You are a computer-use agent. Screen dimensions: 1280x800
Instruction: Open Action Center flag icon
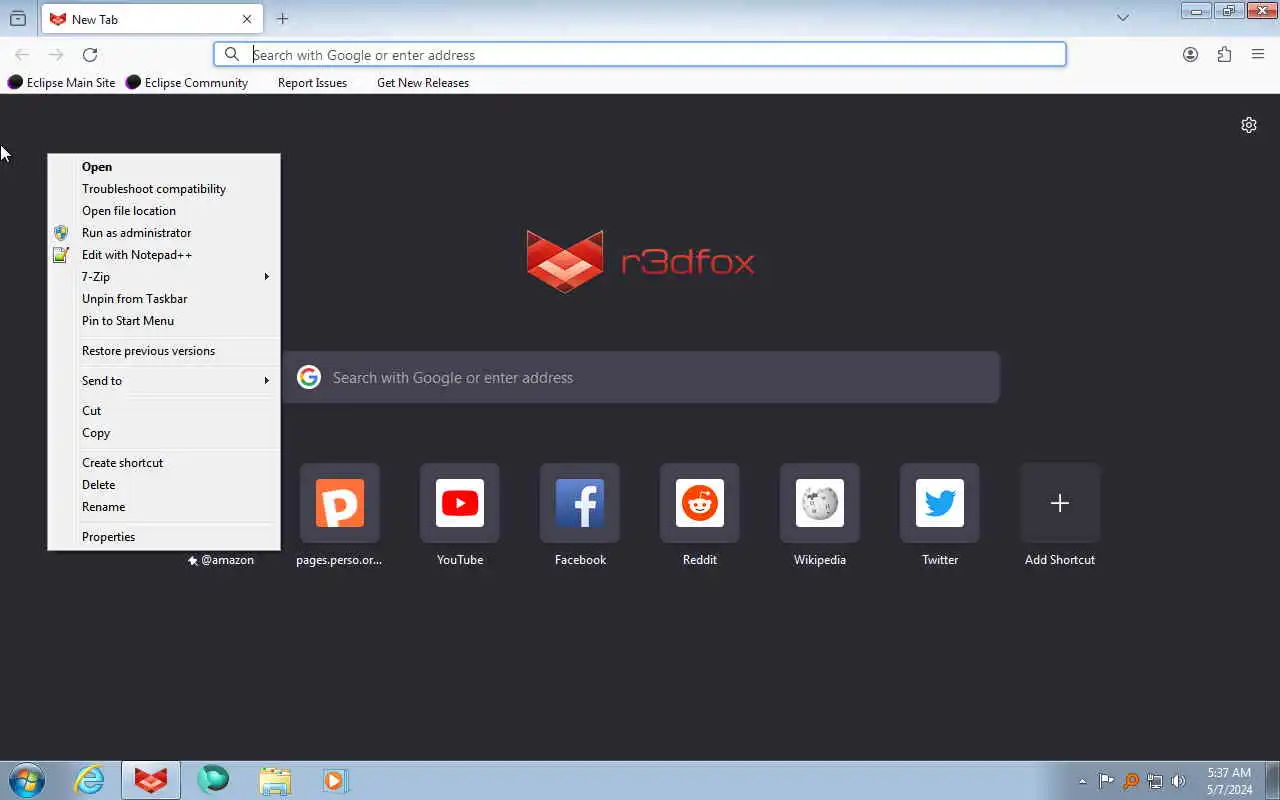pyautogui.click(x=1107, y=781)
